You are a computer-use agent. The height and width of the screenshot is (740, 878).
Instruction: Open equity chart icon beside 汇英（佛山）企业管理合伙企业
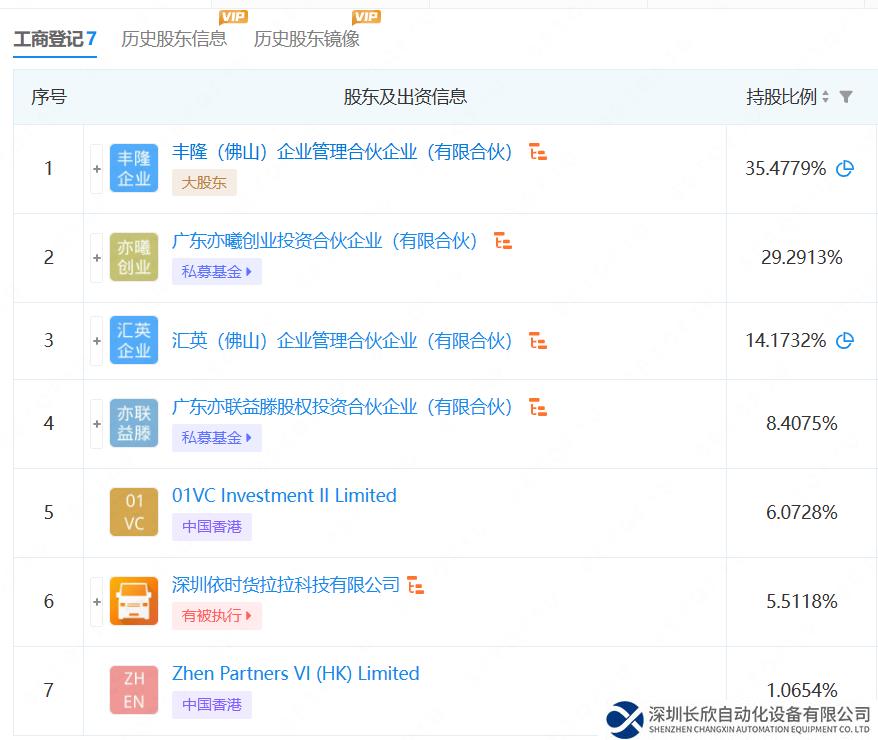pyautogui.click(x=538, y=341)
